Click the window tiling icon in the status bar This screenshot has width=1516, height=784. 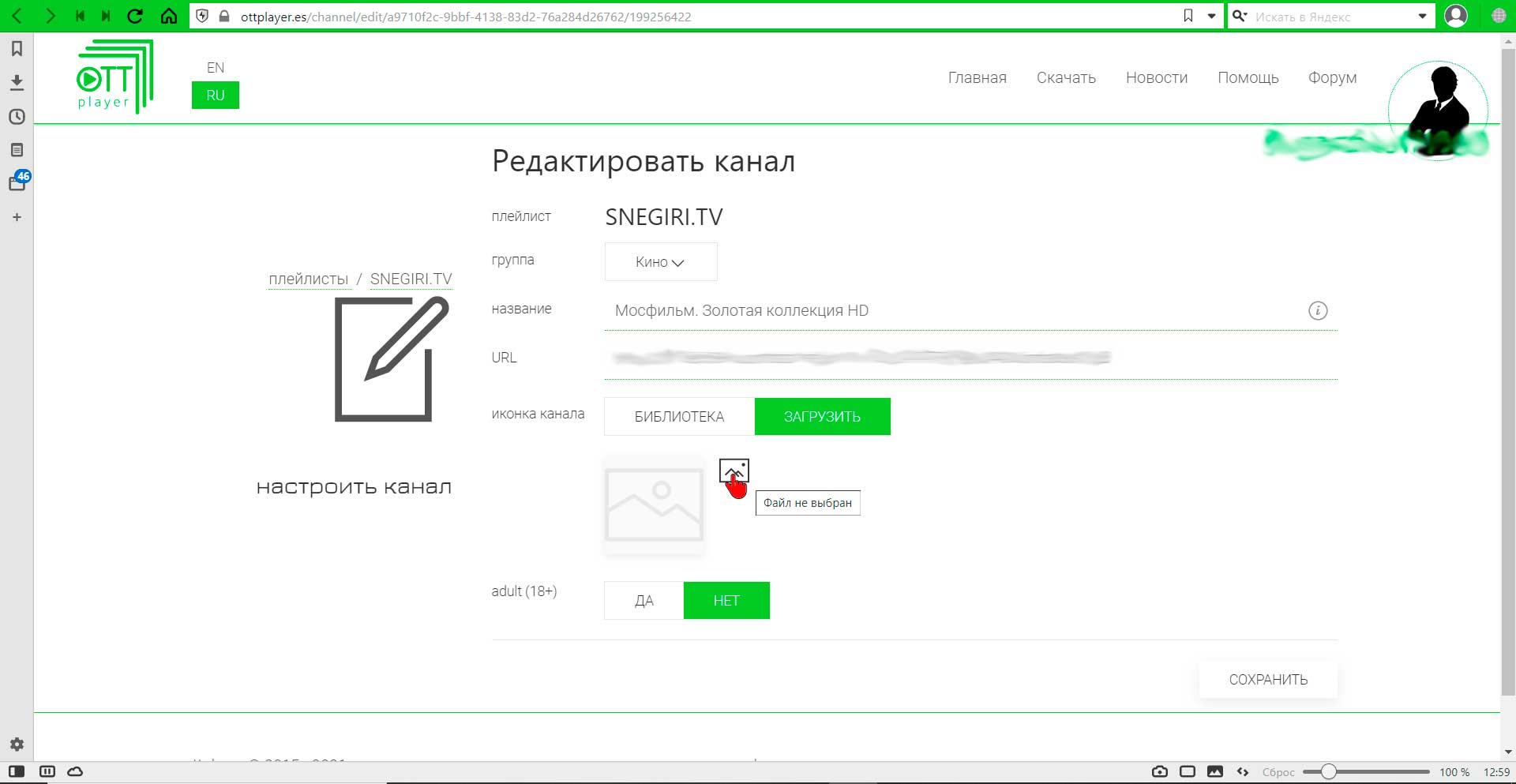tap(1188, 771)
